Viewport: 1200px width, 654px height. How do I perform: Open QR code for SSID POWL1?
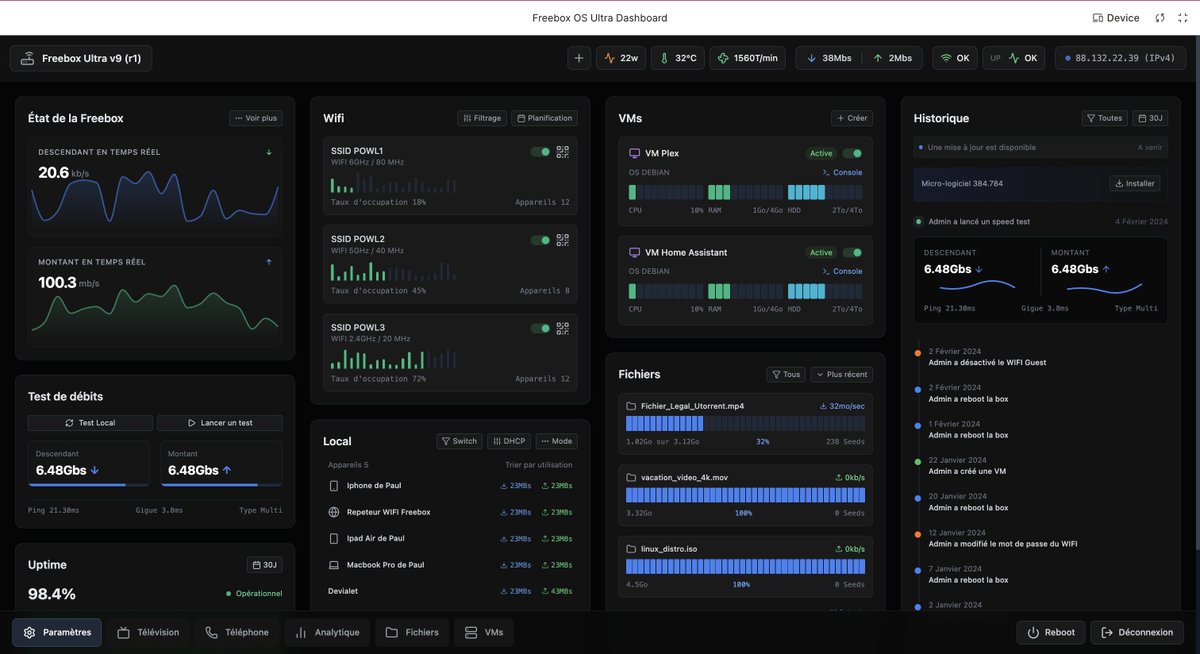pos(563,152)
